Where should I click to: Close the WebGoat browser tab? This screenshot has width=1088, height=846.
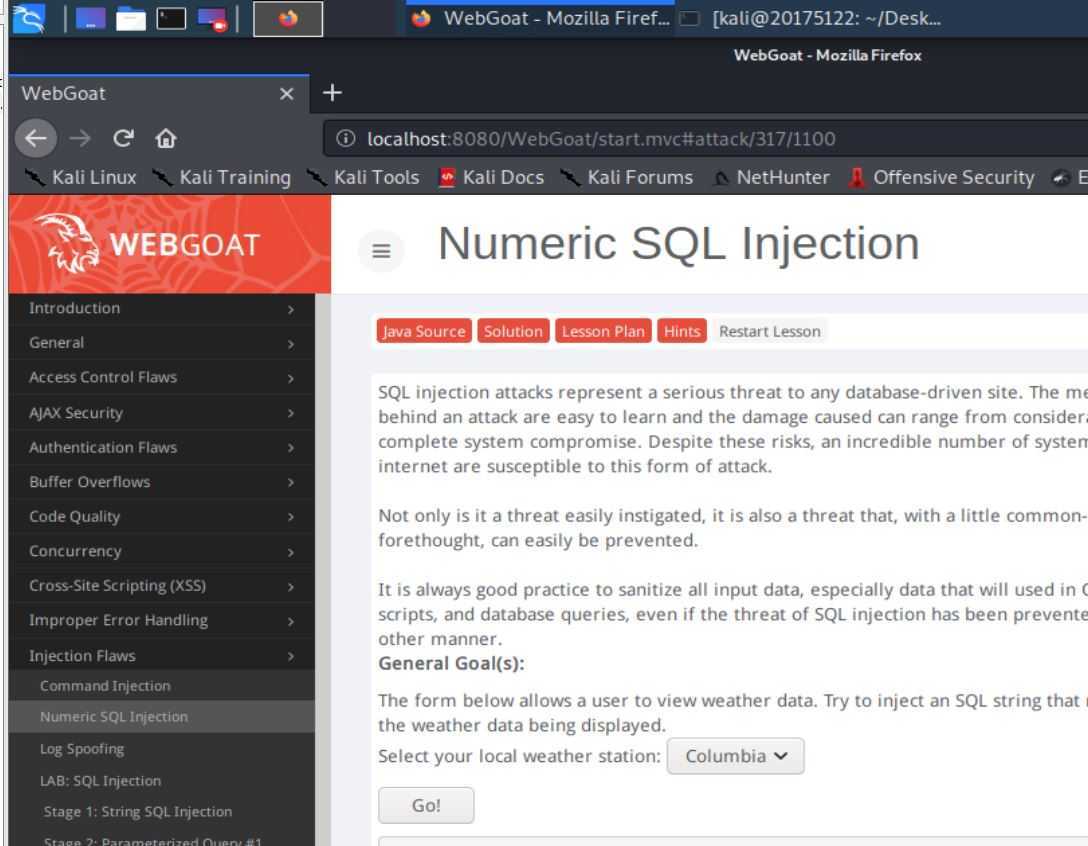click(x=287, y=94)
